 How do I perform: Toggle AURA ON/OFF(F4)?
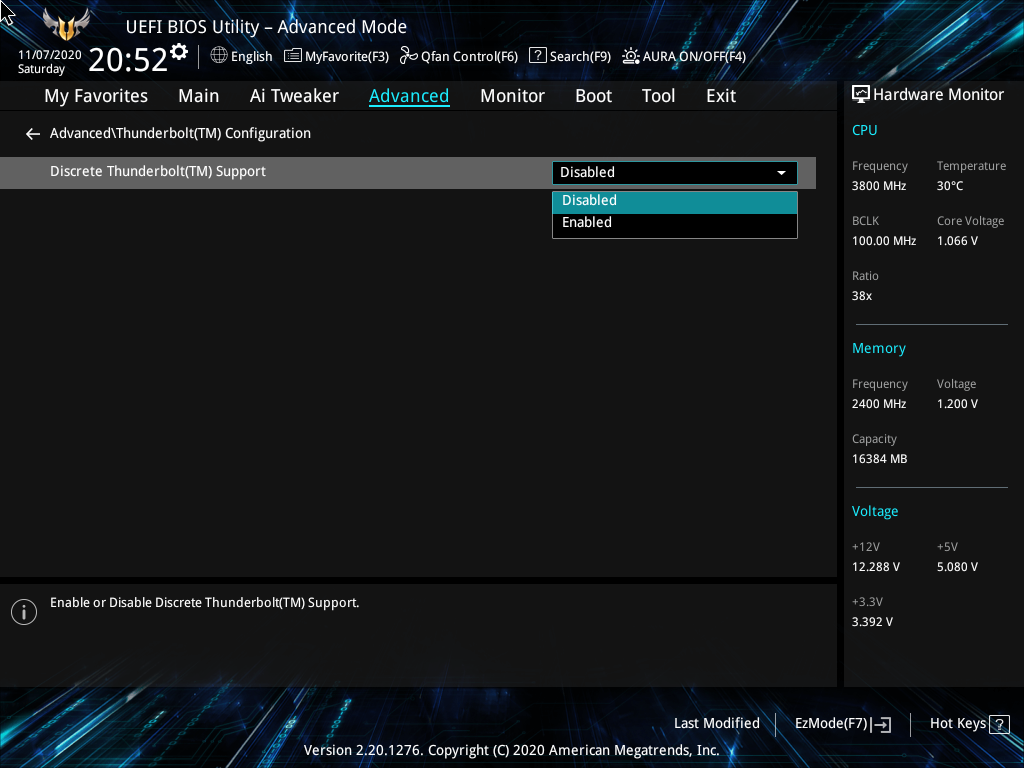pos(684,56)
